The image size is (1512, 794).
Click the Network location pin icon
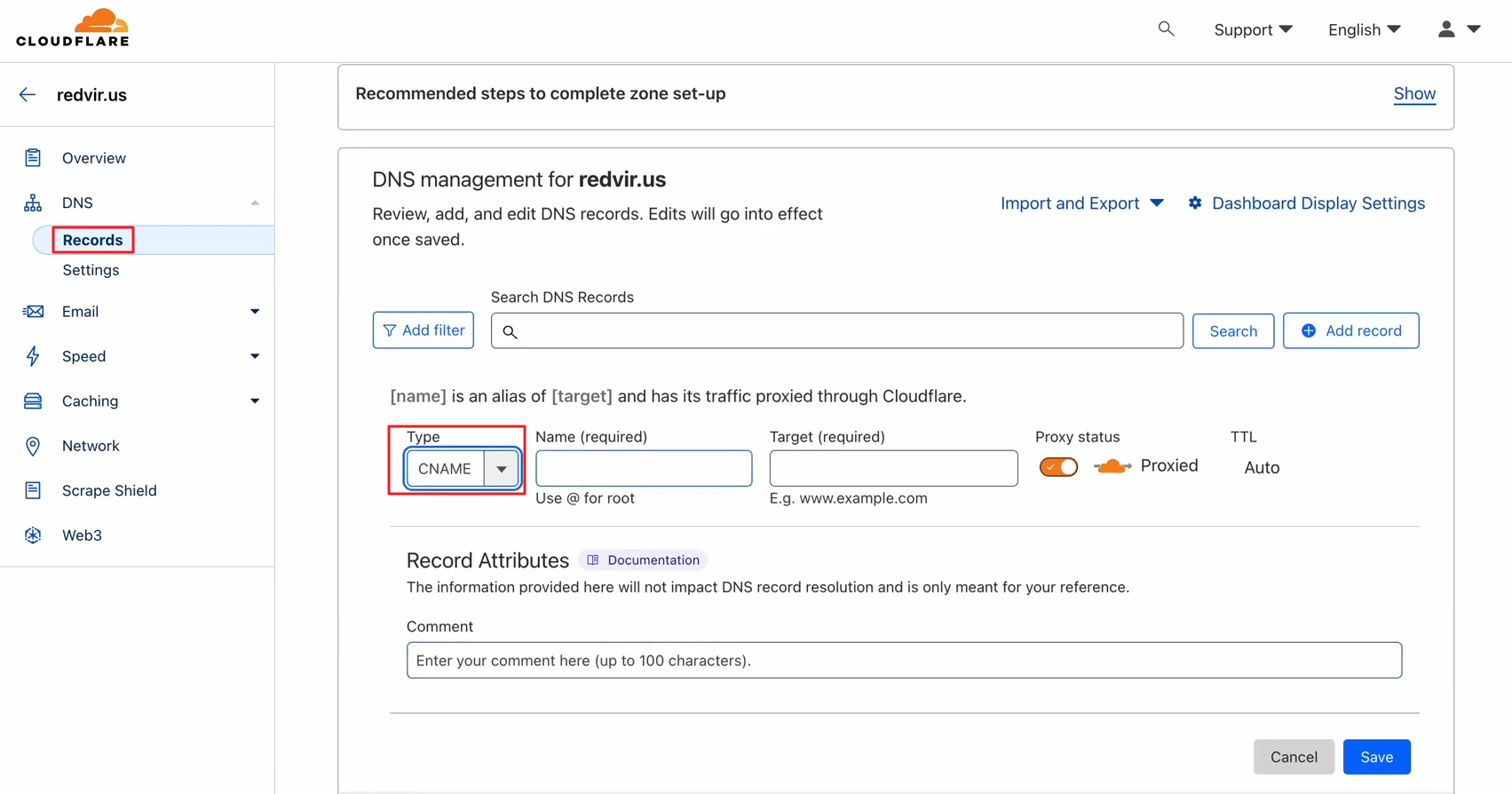33,446
